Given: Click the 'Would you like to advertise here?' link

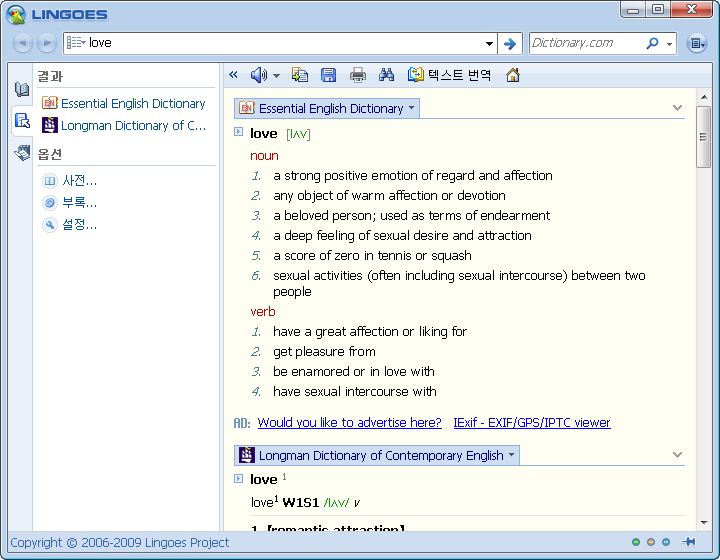Looking at the screenshot, I should [349, 422].
